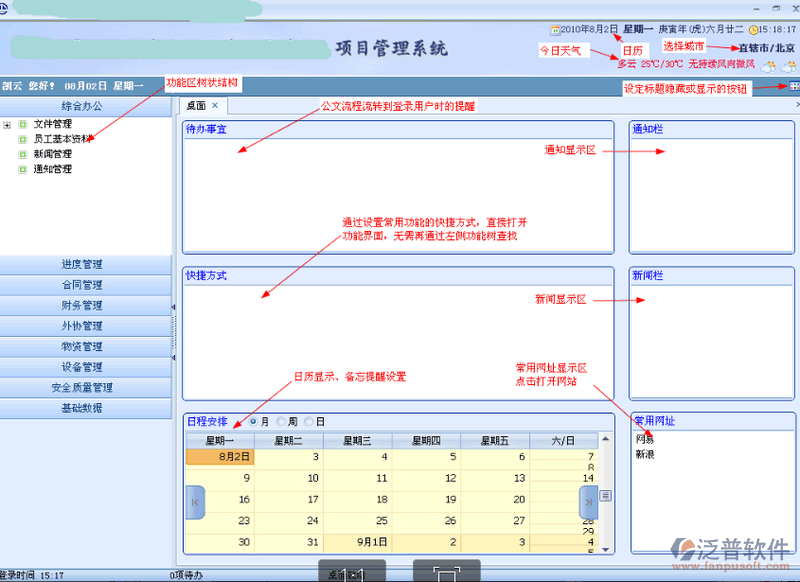Viewport: 800px width, 582px height.
Task: Select the 直辖市/北京 city chooser
Action: tap(766, 47)
